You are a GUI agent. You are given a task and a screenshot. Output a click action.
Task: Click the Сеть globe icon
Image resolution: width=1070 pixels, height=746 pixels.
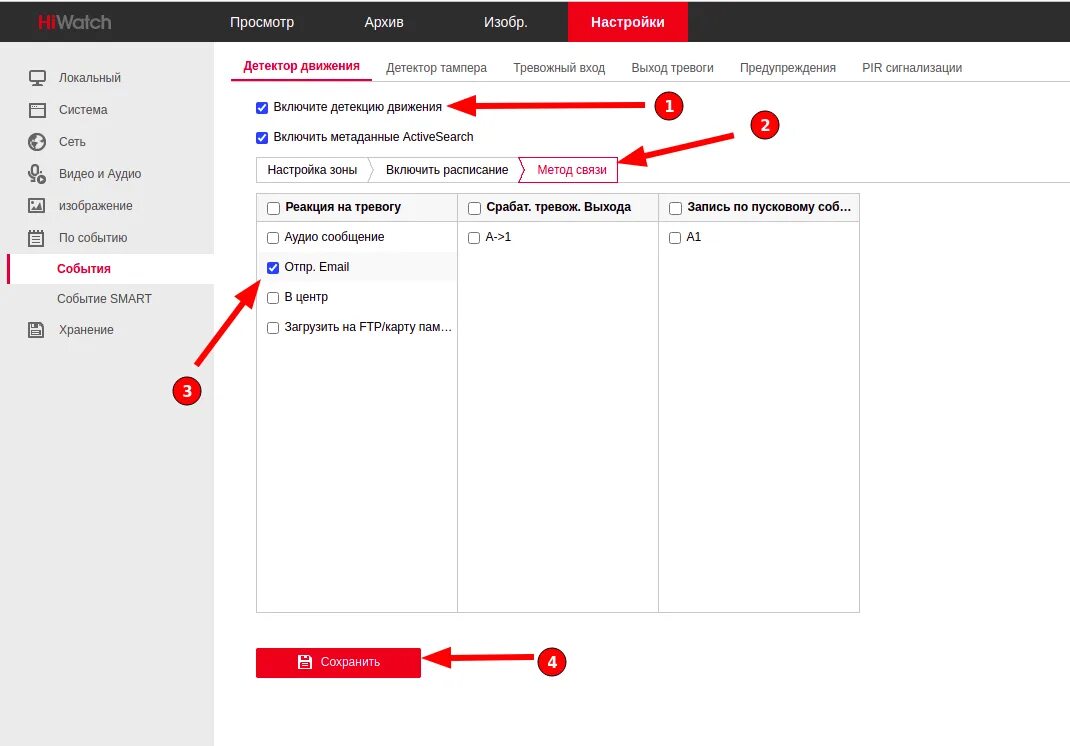(37, 142)
